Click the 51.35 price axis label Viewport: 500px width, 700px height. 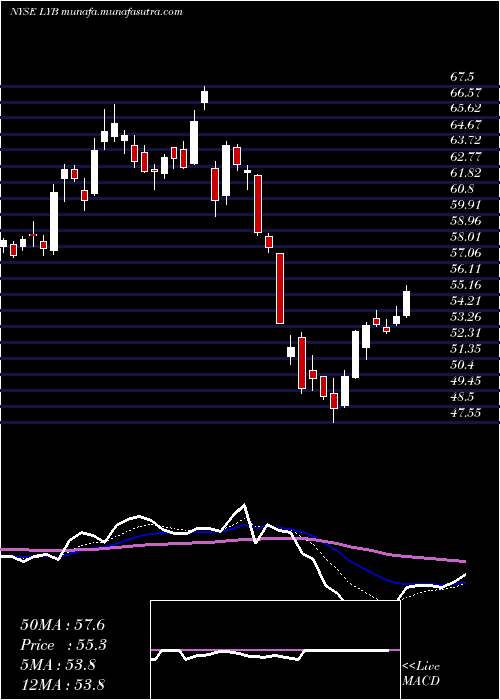pyautogui.click(x=465, y=349)
